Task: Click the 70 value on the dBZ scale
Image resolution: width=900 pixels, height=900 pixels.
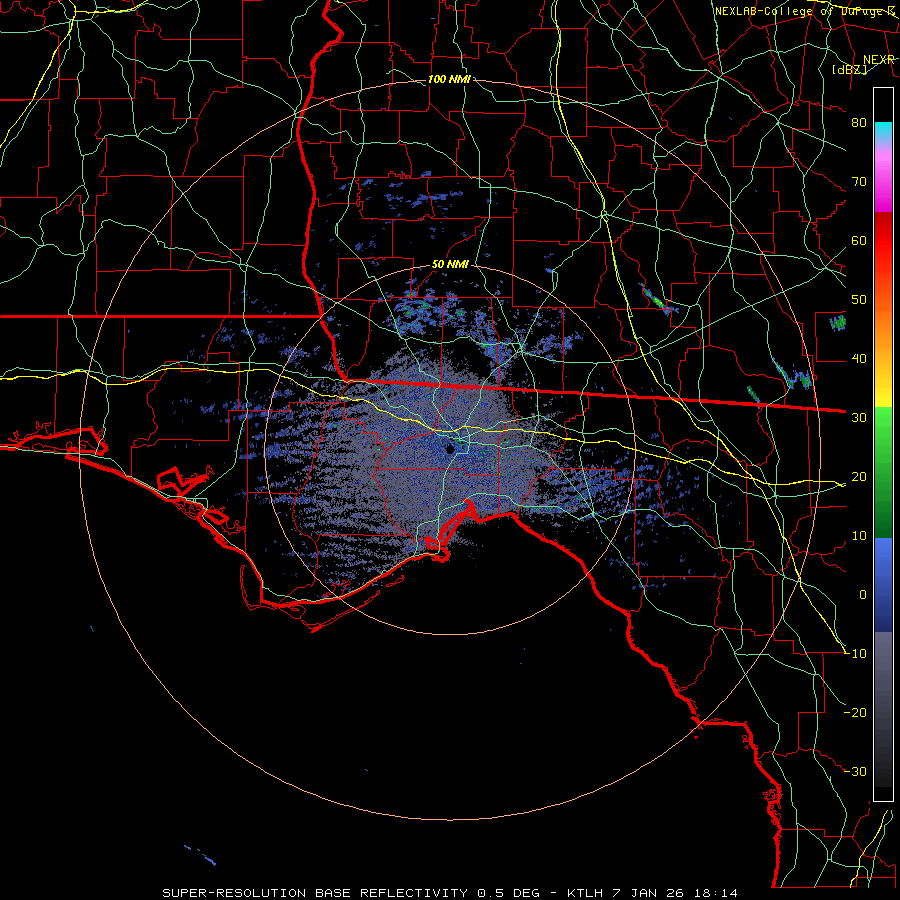Action: tap(859, 181)
